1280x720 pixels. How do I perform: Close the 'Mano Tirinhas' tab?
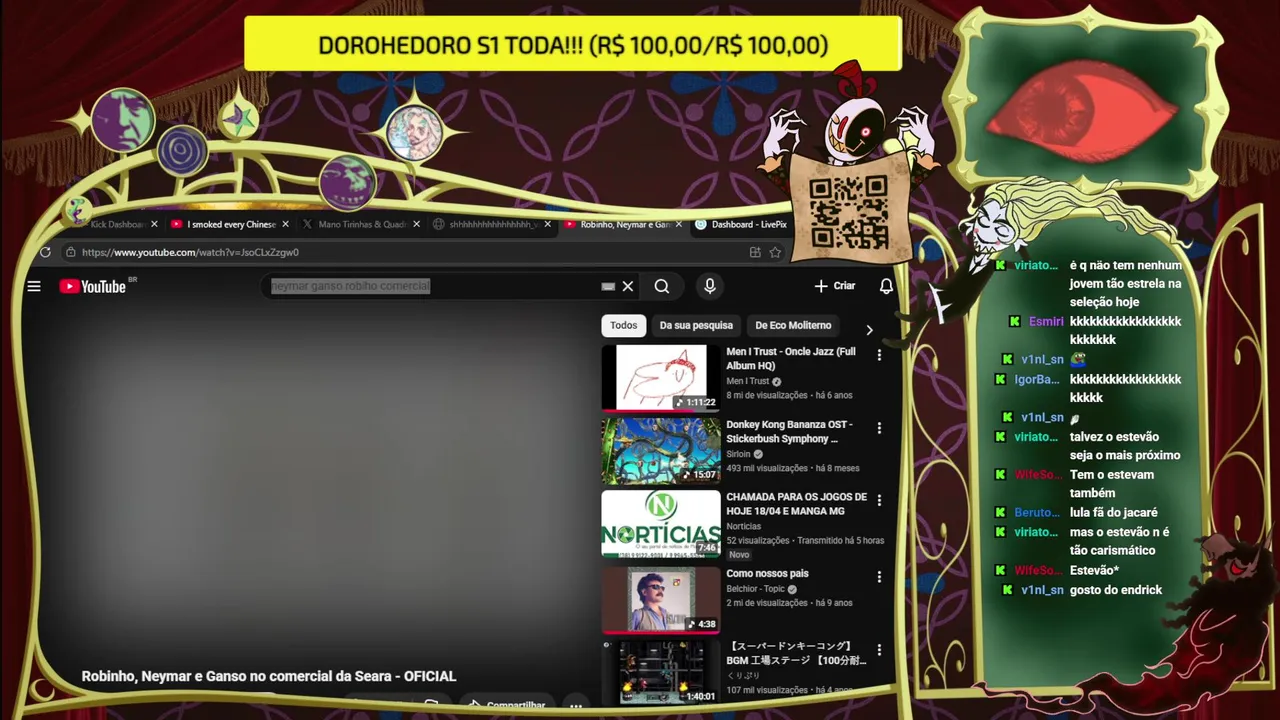click(416, 224)
